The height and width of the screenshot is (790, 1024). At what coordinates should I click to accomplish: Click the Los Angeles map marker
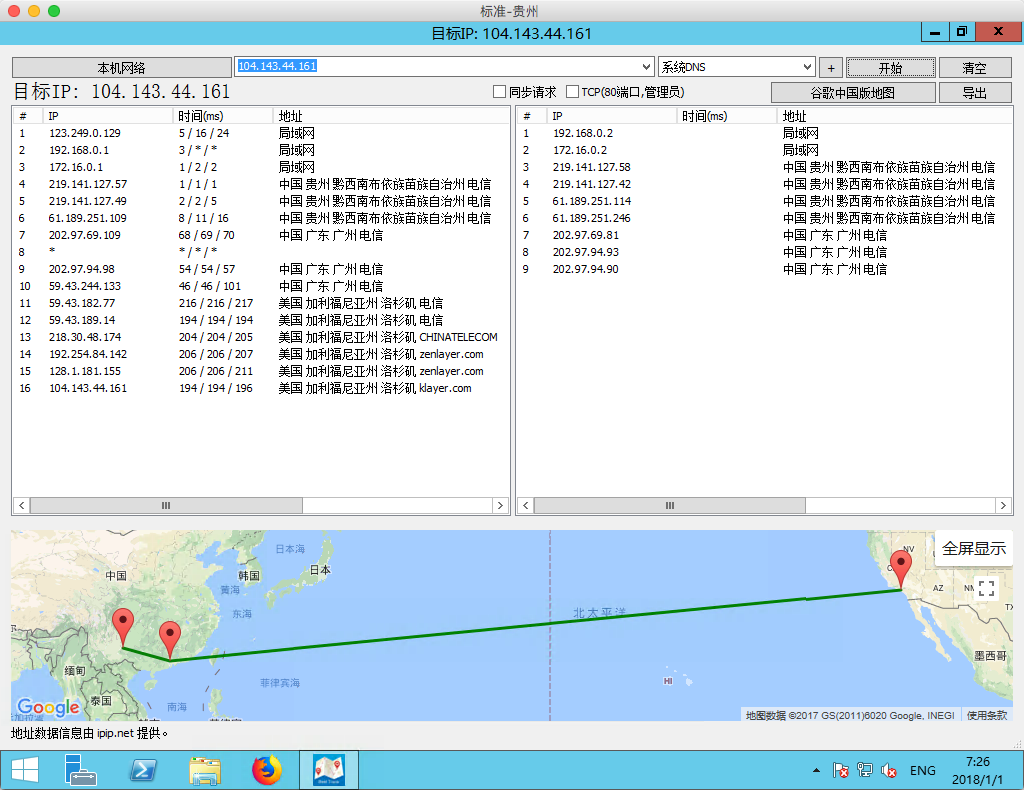tap(902, 569)
